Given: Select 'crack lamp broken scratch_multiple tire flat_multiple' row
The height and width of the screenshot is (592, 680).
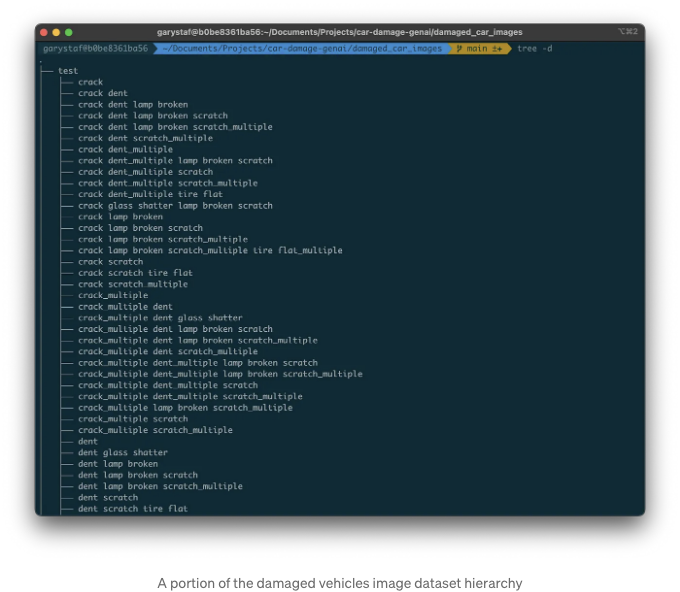Looking at the screenshot, I should 210,251.
